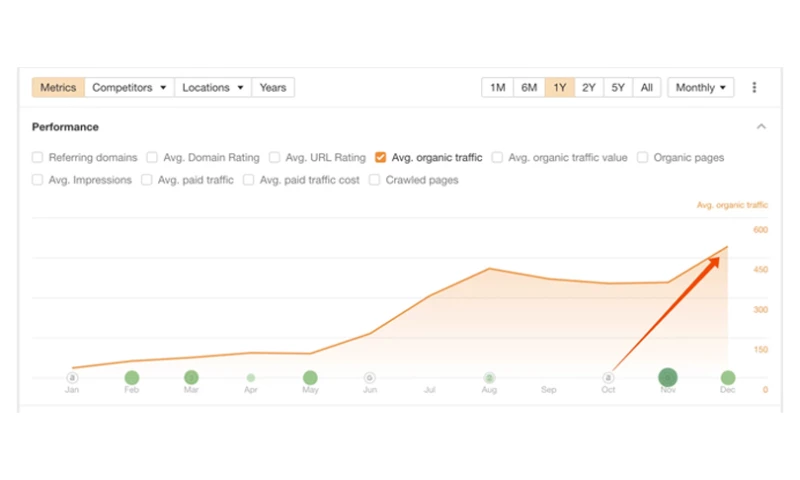Image resolution: width=800 pixels, height=480 pixels.
Task: Click the green update marker at Dec
Action: coord(728,378)
